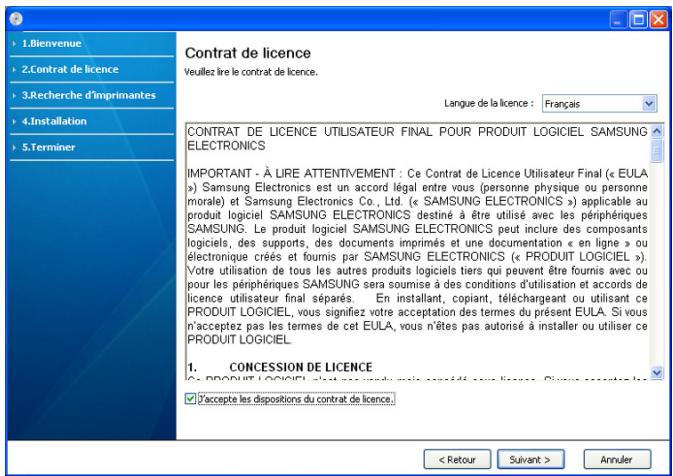The width and height of the screenshot is (673, 476).
Task: Go to 3.Recherche d'imprimantes step
Action: 88,95
